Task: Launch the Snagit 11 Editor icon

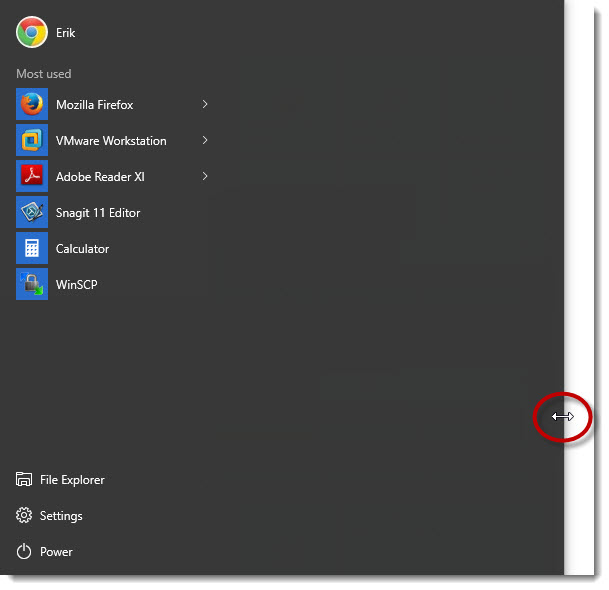Action: 32,212
